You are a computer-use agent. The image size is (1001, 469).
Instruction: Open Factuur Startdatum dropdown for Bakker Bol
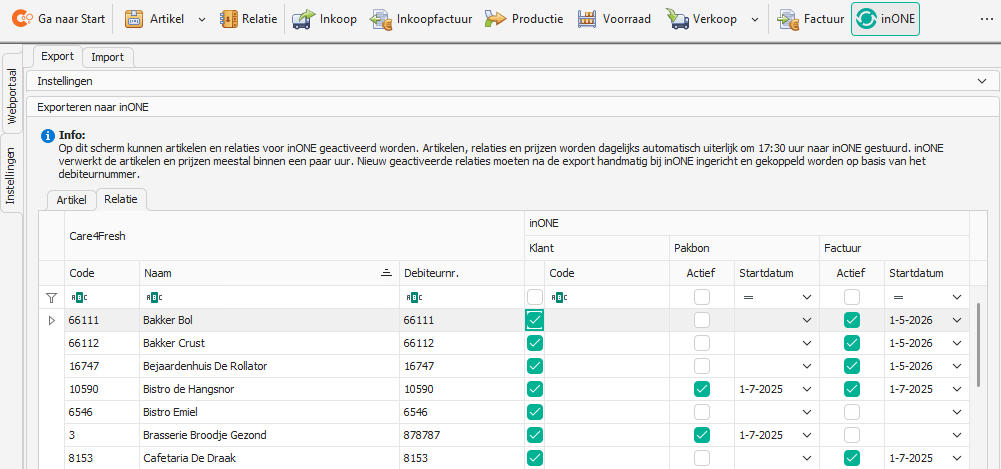tap(956, 320)
